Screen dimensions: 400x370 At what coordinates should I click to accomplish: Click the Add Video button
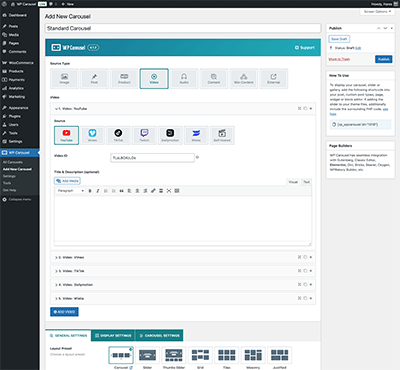[64, 312]
